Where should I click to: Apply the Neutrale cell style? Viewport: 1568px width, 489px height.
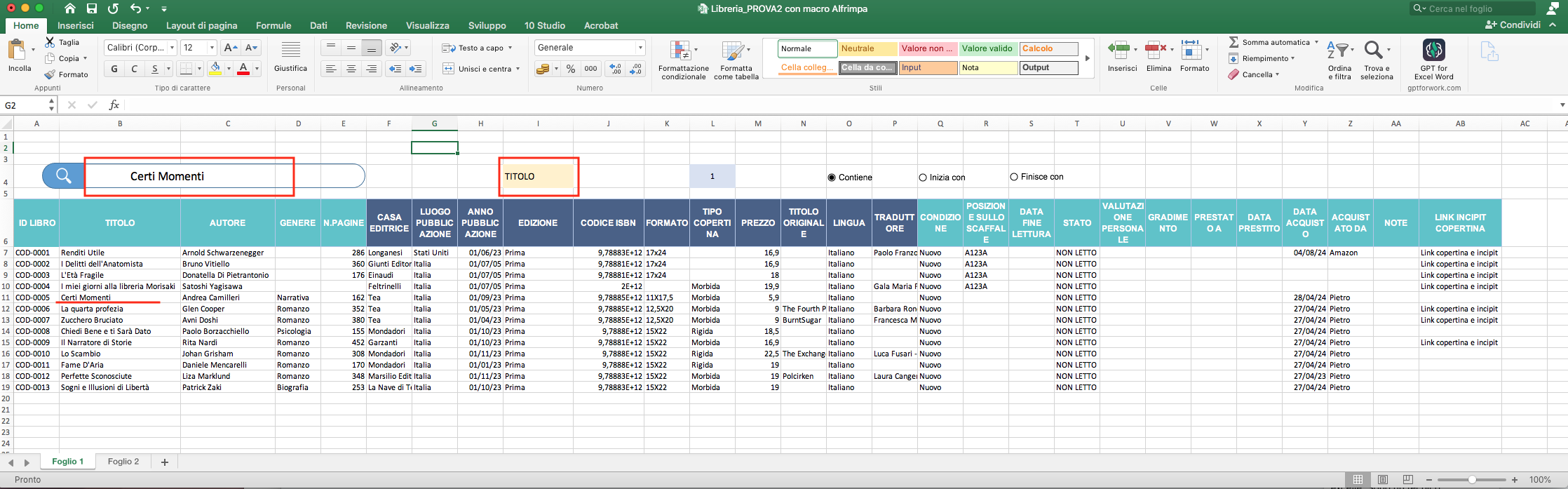[x=867, y=48]
